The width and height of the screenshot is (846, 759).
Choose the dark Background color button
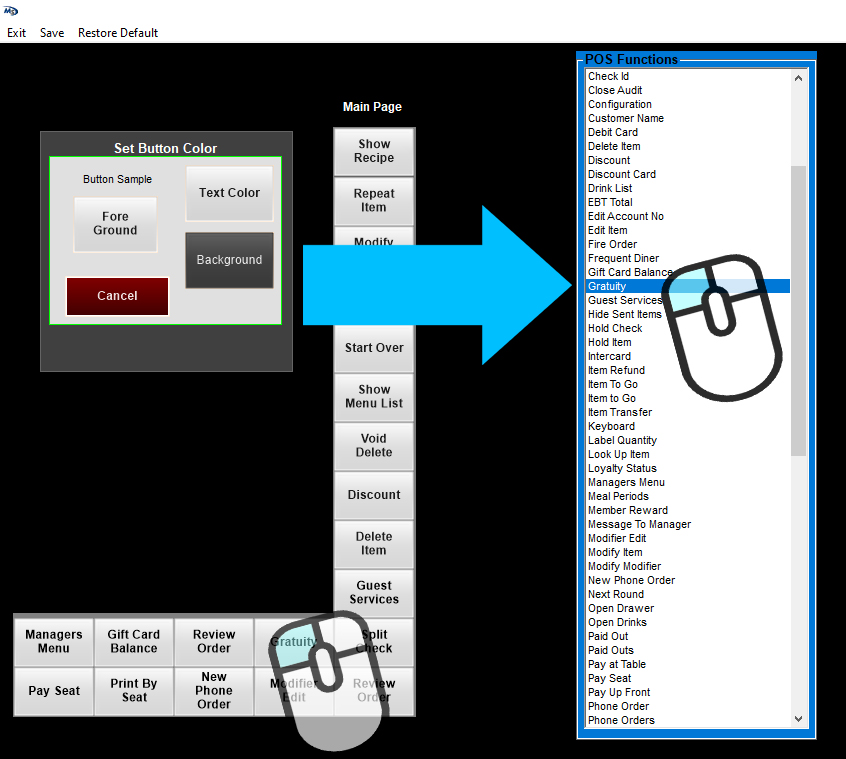[x=229, y=260]
